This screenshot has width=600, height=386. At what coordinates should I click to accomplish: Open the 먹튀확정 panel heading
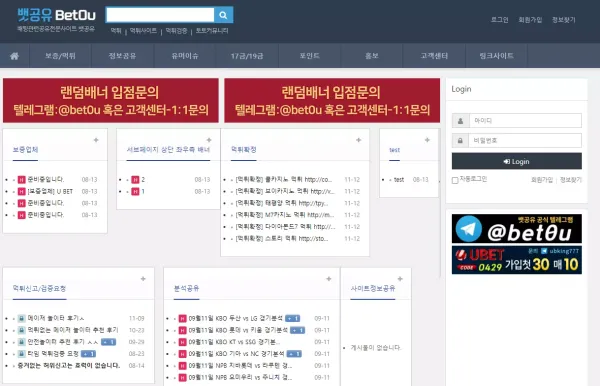[x=244, y=150]
